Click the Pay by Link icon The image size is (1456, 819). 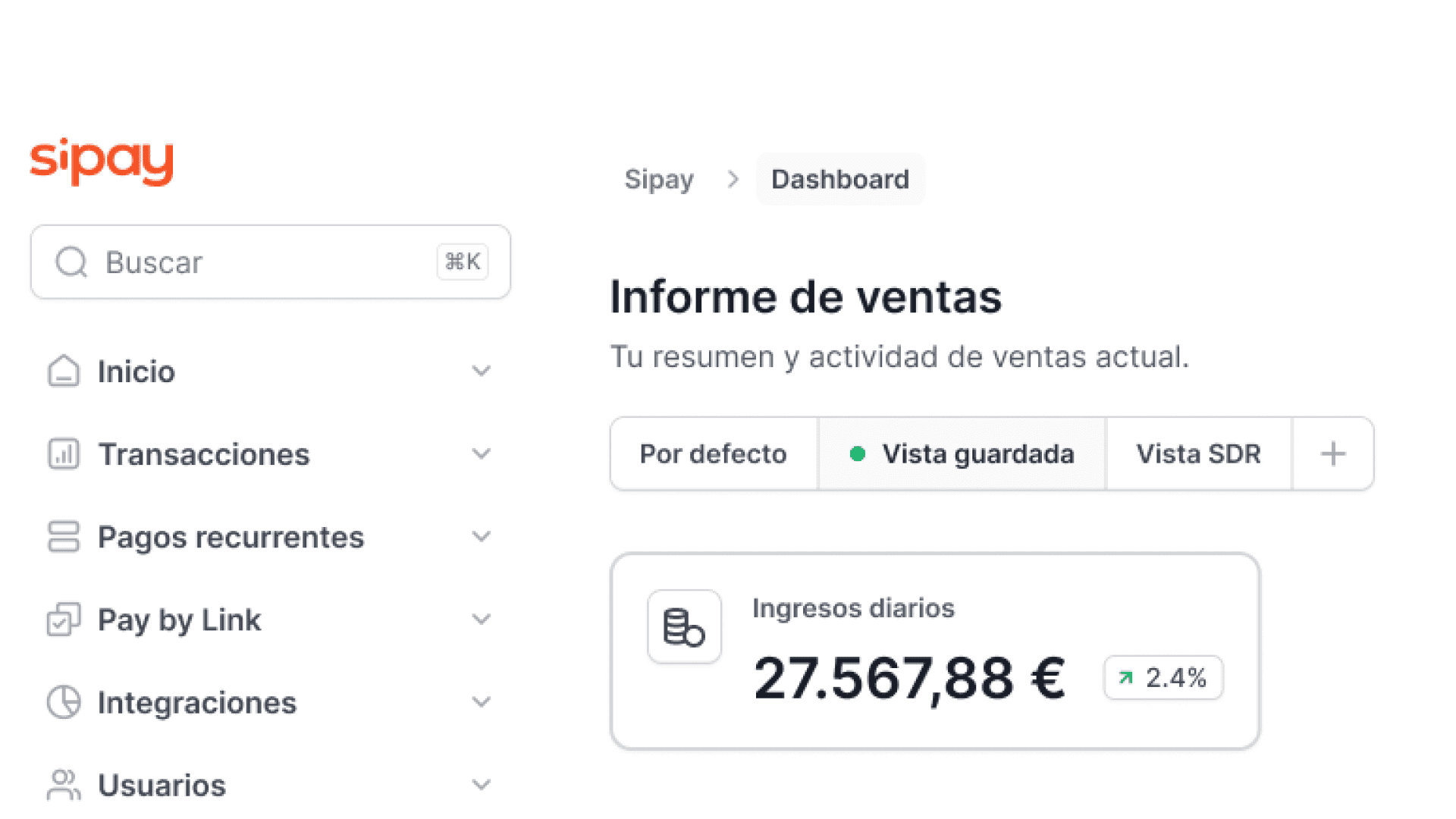click(63, 620)
